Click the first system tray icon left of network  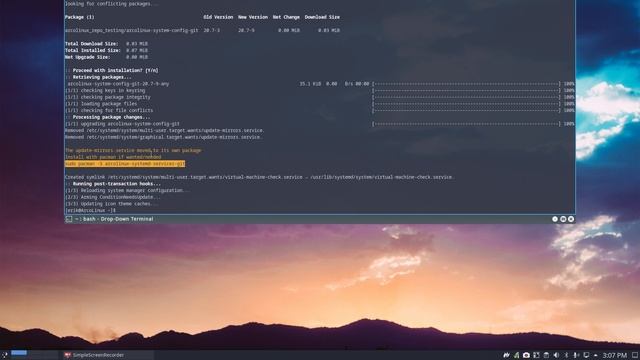pyautogui.click(x=507, y=355)
